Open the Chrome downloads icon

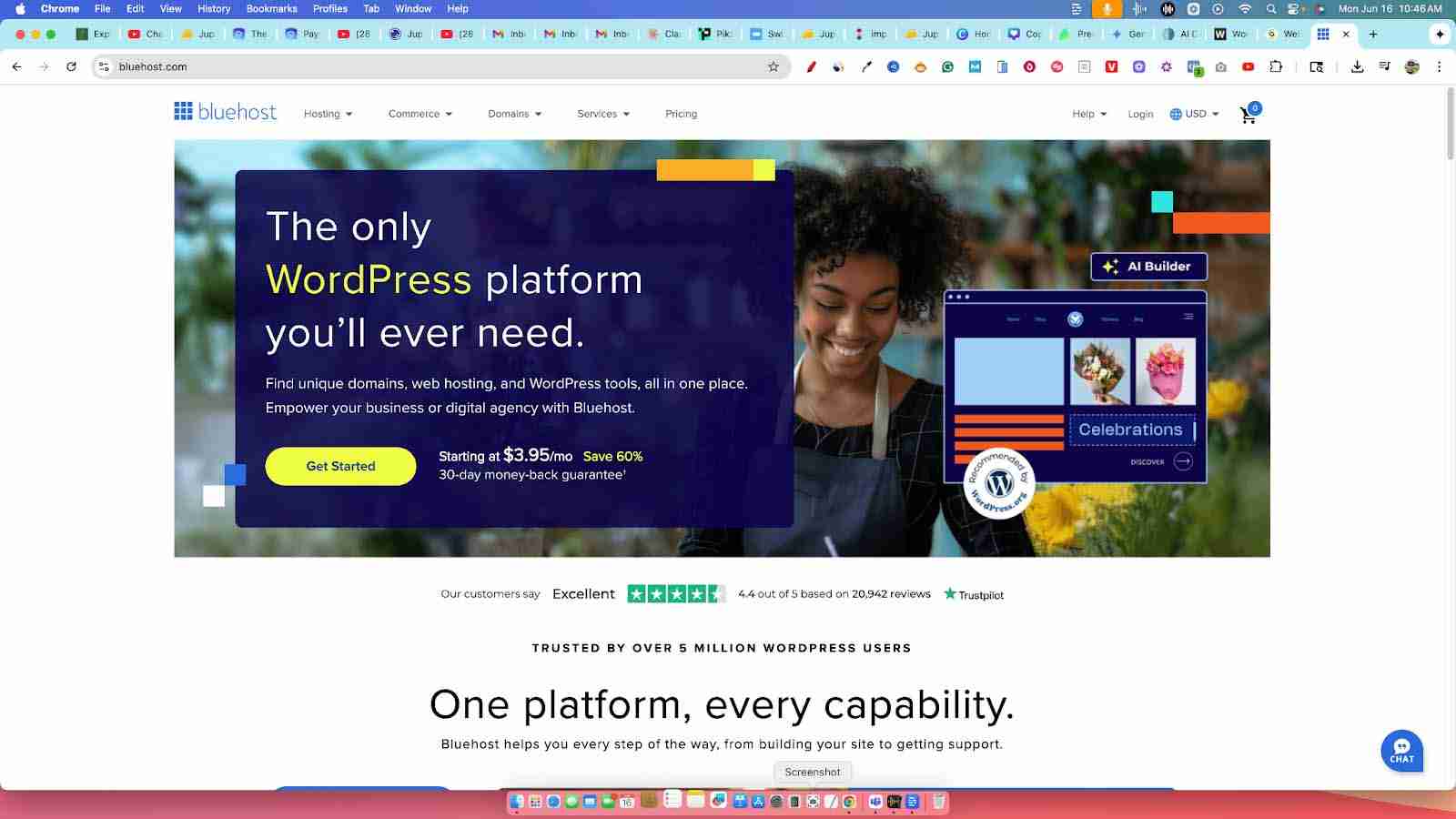(x=1357, y=66)
